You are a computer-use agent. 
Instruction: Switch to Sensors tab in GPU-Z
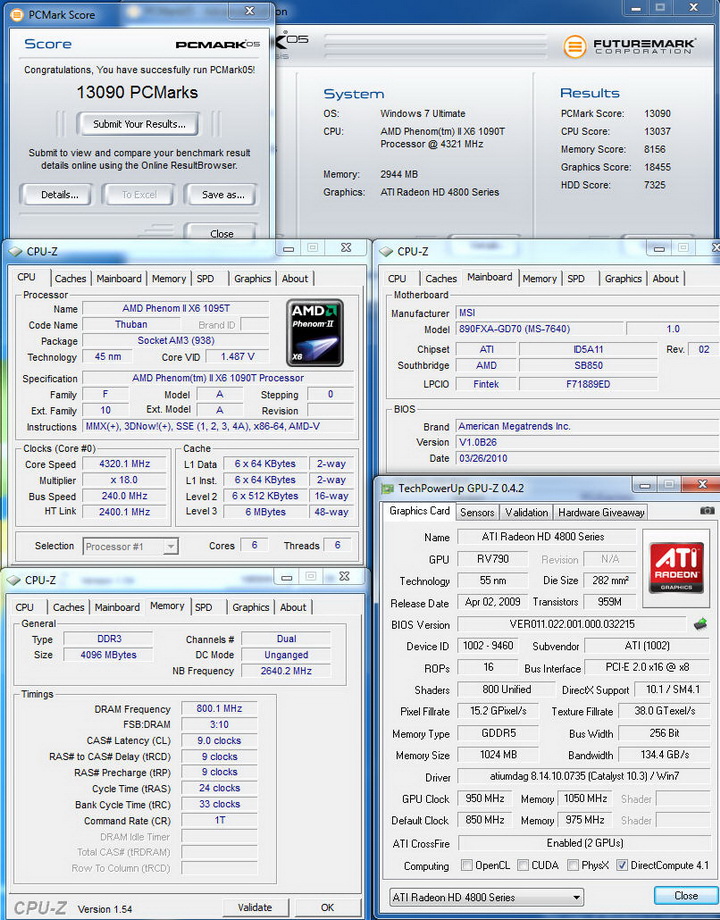[x=477, y=512]
